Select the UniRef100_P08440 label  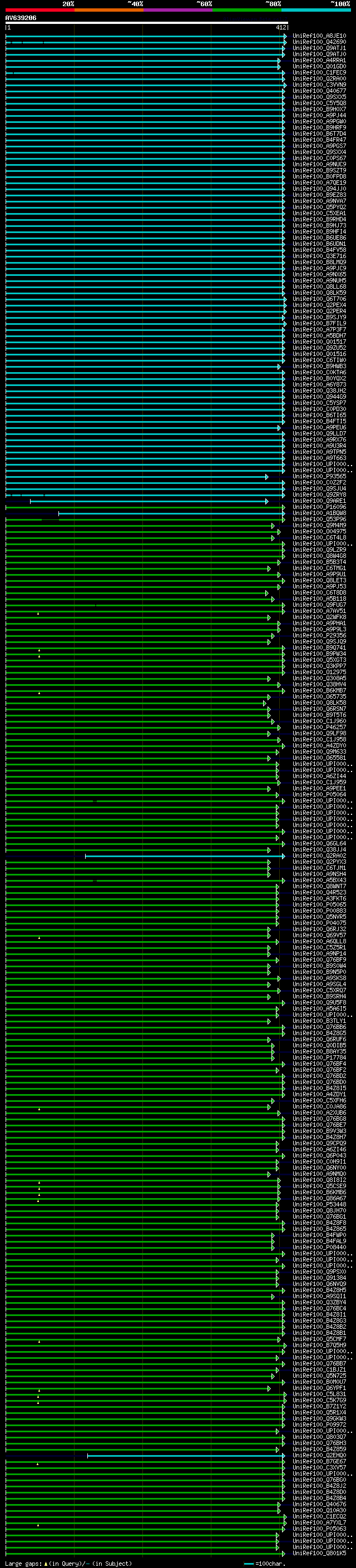coord(319,1248)
